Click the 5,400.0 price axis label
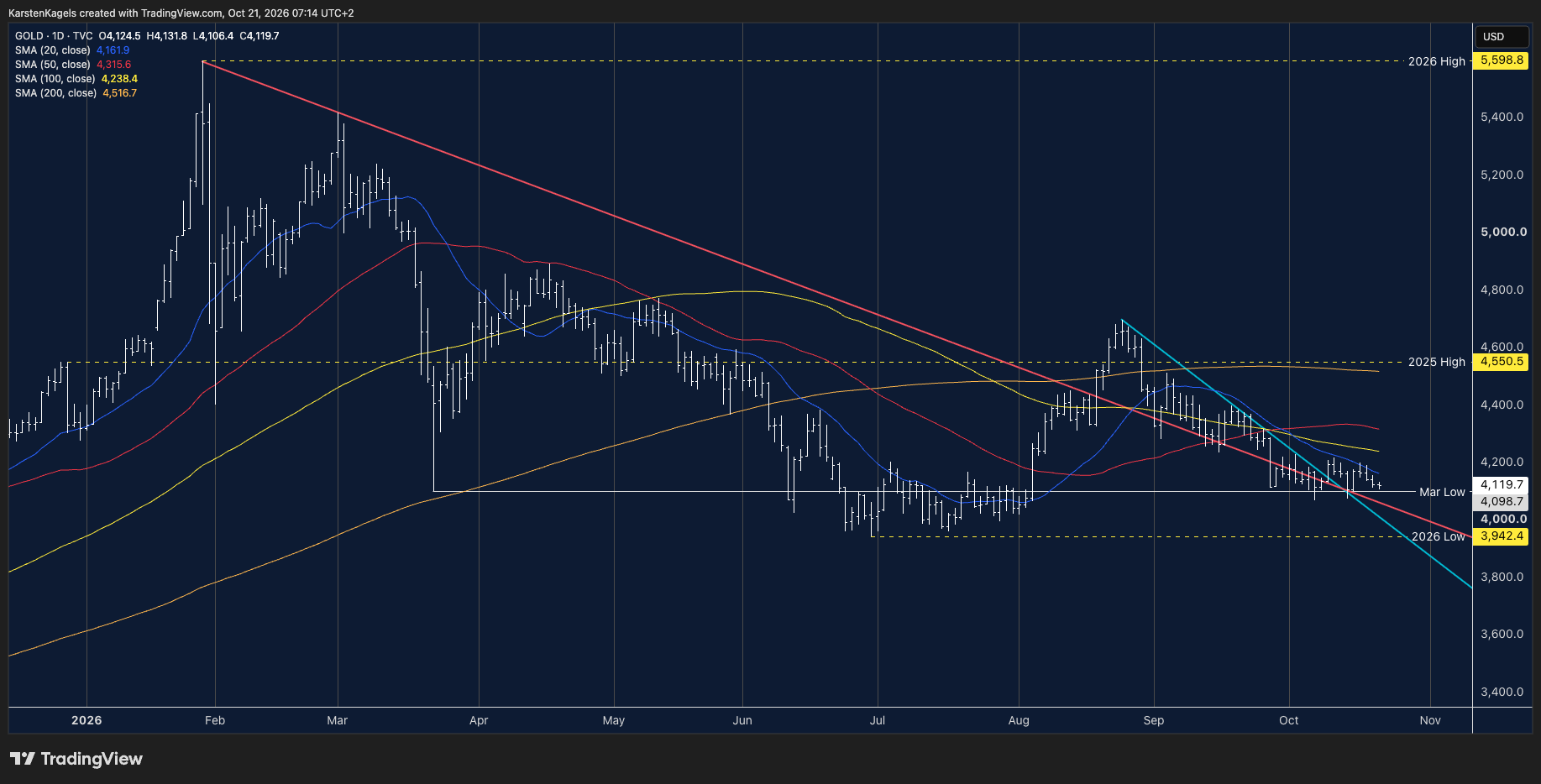Screen dimensions: 1541x784 click(1502, 117)
